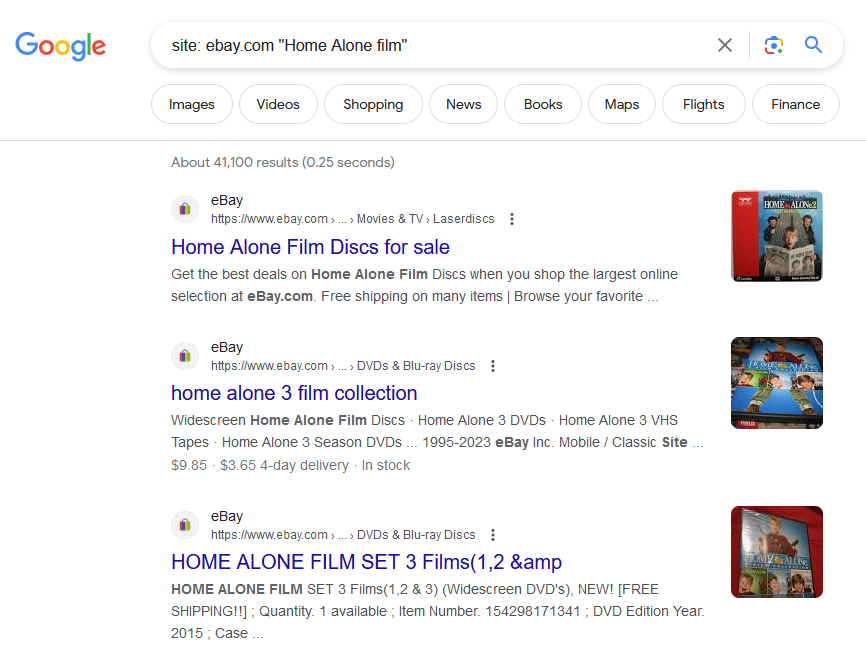Switch to News filter
The width and height of the screenshot is (866, 648).
click(463, 104)
